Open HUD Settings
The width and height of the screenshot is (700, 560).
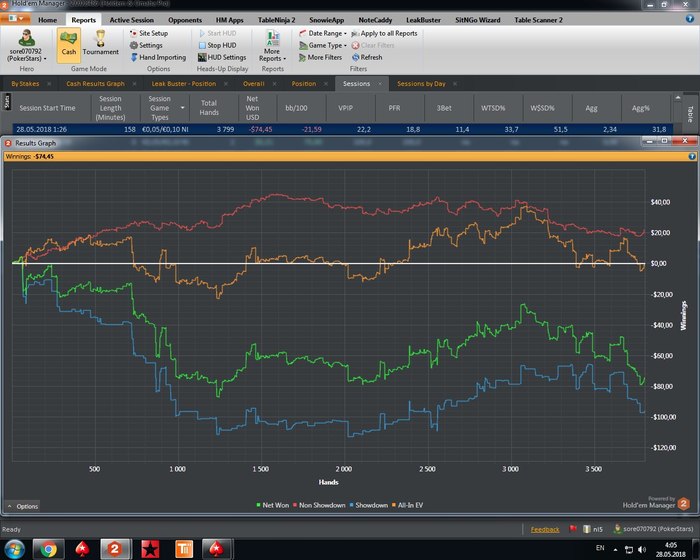click(x=222, y=57)
